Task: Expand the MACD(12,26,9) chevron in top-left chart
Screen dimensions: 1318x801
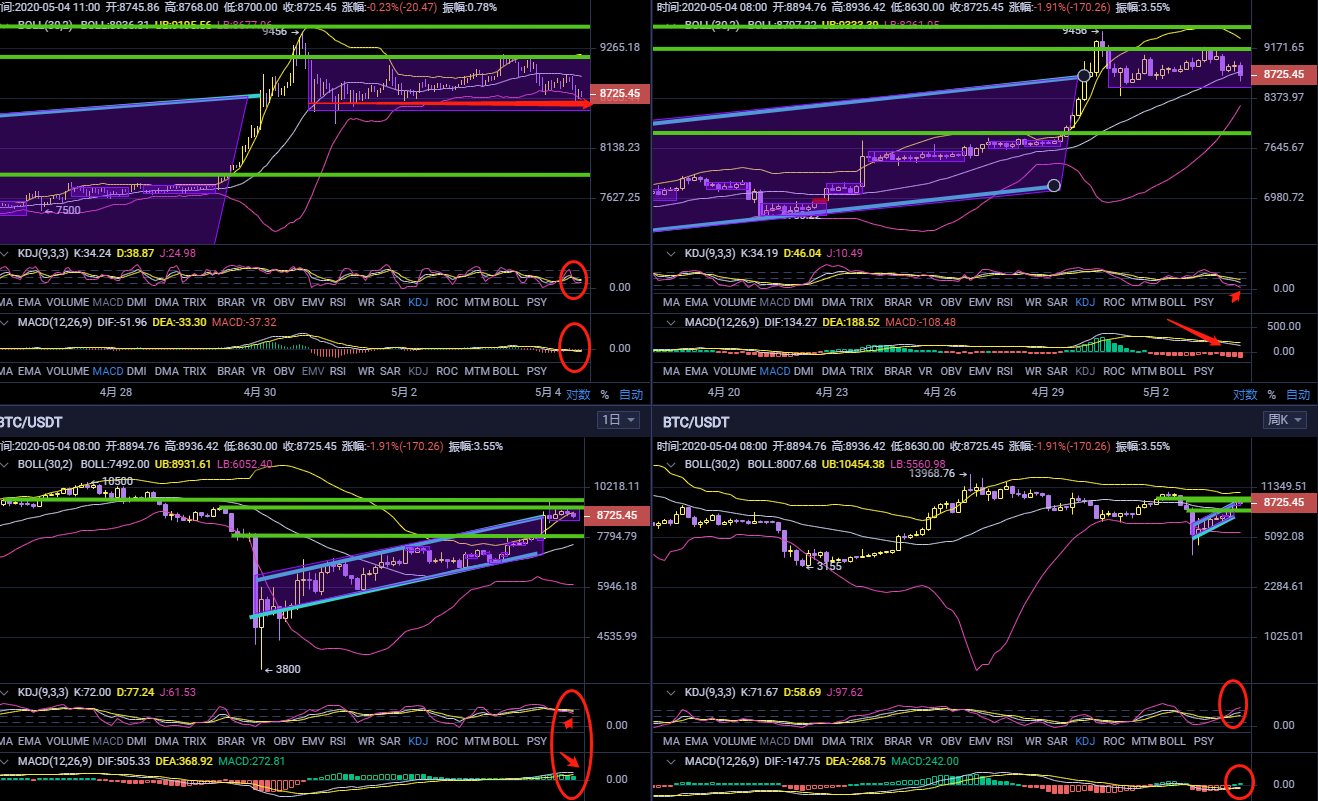Action: (x=6, y=322)
